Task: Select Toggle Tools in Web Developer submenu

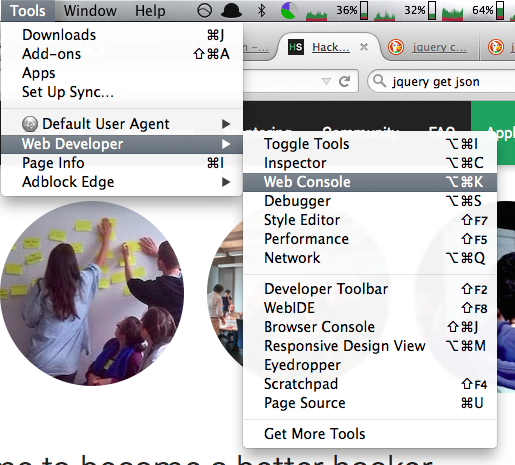Action: 370,144
